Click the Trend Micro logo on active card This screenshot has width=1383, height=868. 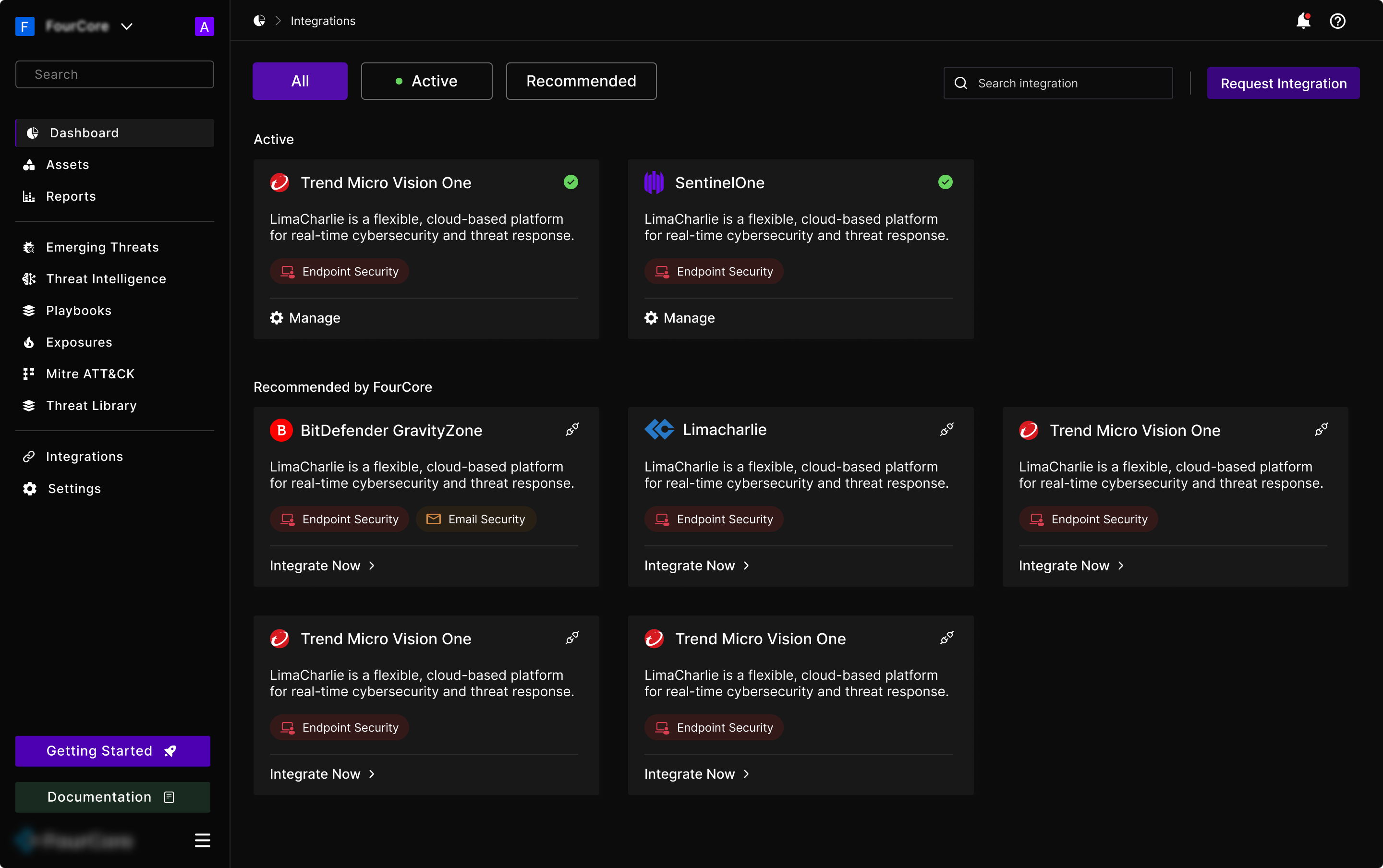tap(279, 182)
